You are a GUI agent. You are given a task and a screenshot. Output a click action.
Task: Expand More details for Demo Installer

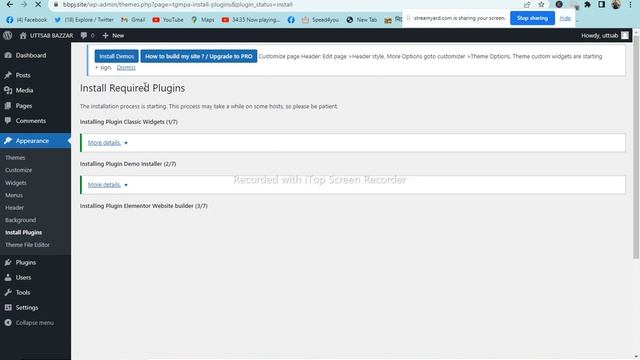point(108,185)
